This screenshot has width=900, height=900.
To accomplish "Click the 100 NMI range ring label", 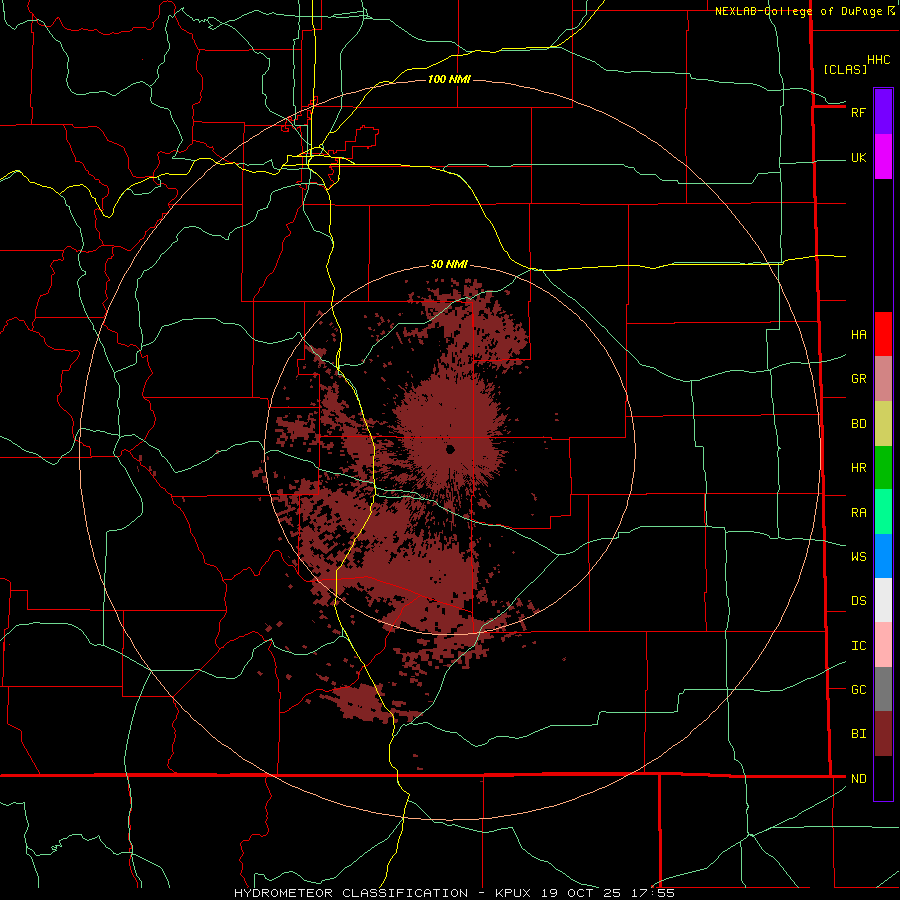I will click(449, 79).
